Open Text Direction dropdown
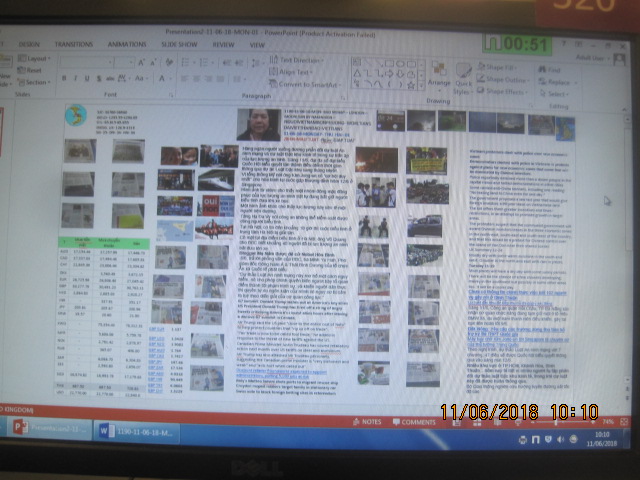Image resolution: width=640 pixels, height=480 pixels. pyautogui.click(x=296, y=60)
